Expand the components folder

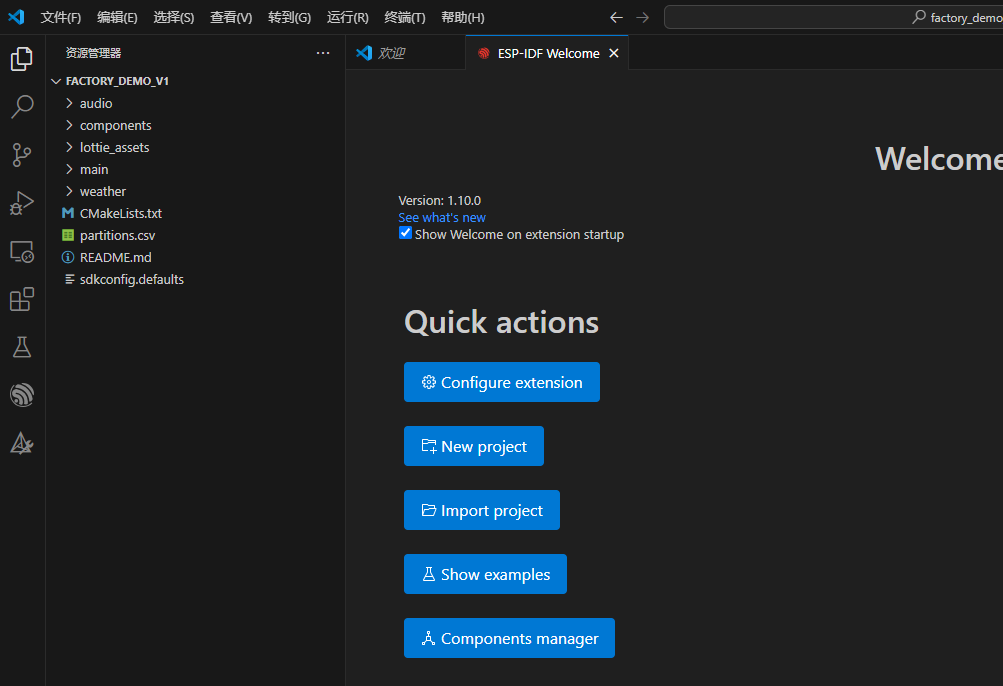click(115, 125)
